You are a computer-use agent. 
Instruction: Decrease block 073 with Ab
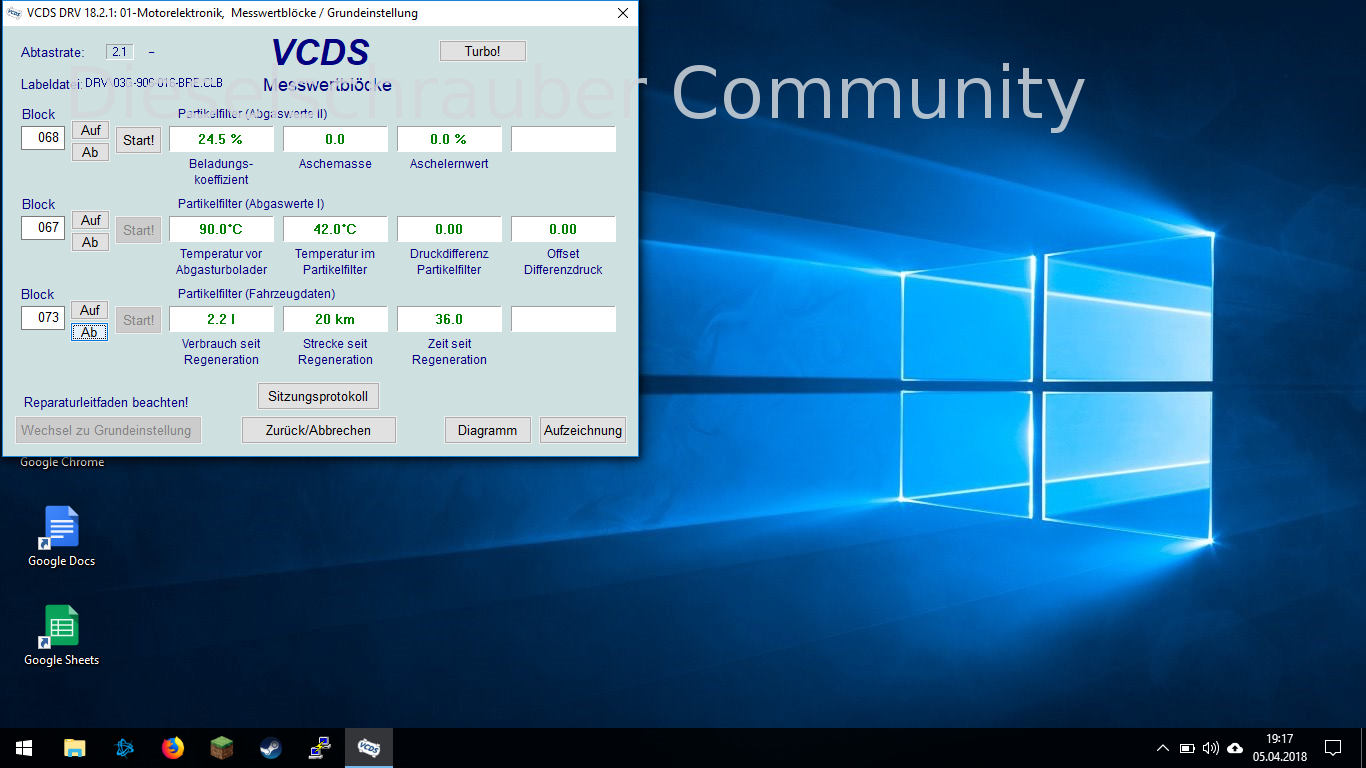point(90,332)
